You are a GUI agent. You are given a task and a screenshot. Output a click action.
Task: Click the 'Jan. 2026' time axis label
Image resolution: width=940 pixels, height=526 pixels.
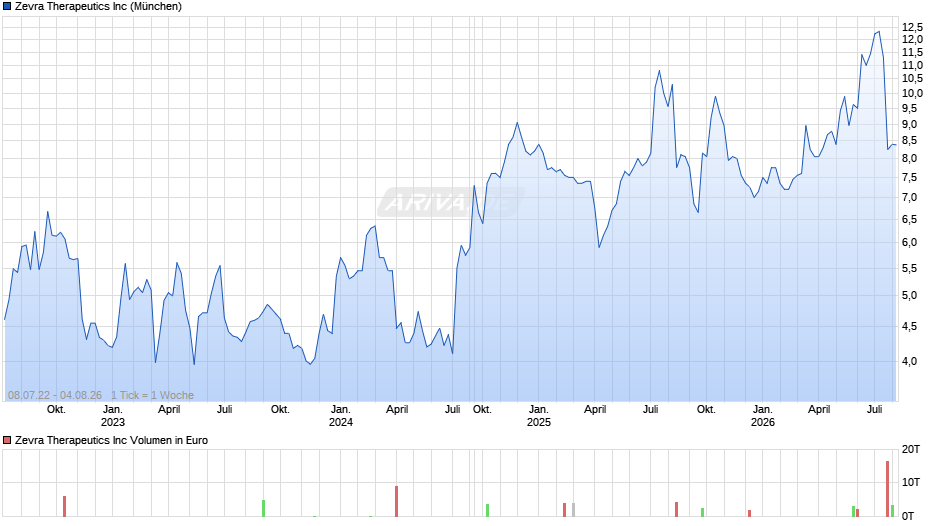763,416
